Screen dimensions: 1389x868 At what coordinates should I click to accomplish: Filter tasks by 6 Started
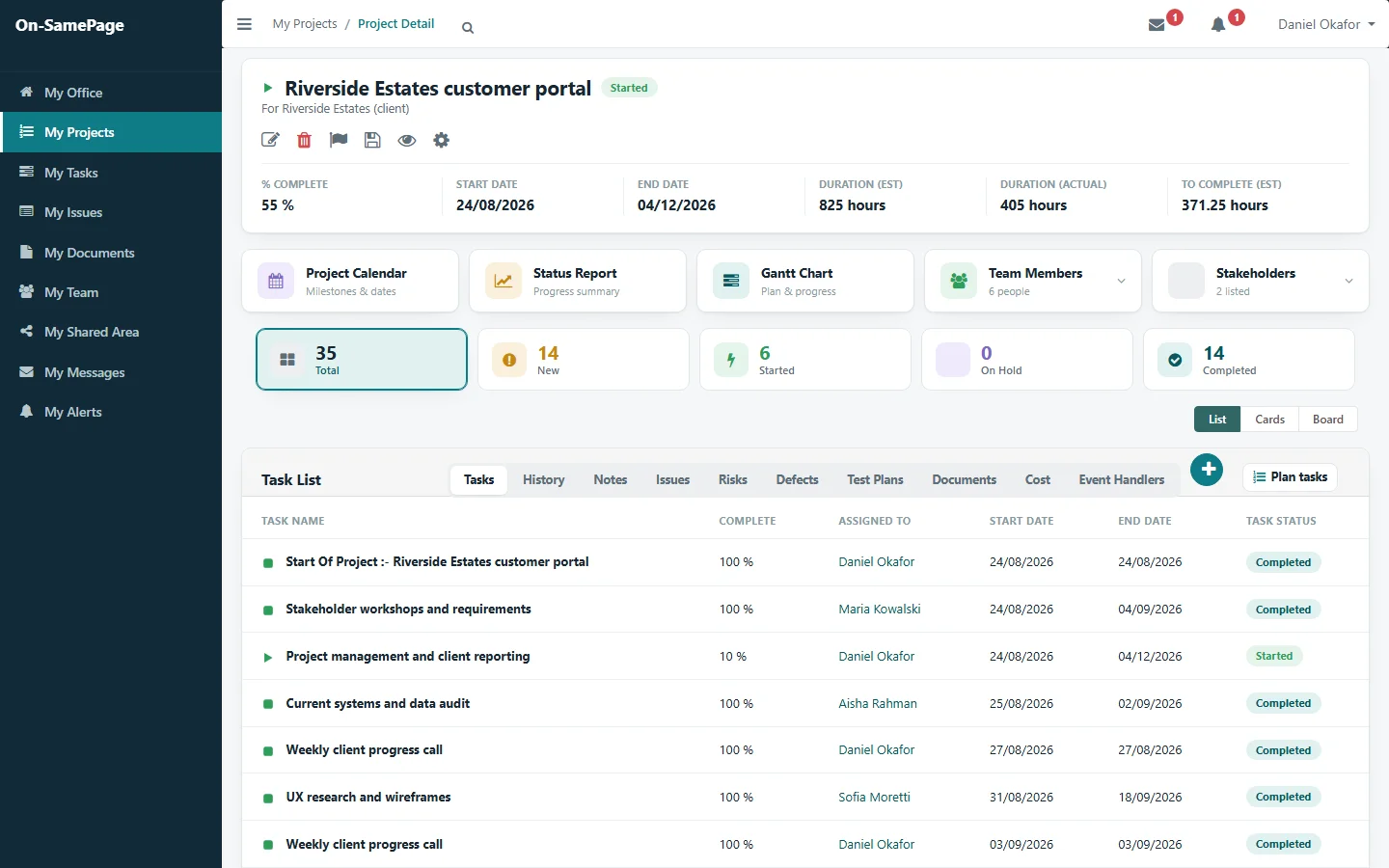pos(805,360)
